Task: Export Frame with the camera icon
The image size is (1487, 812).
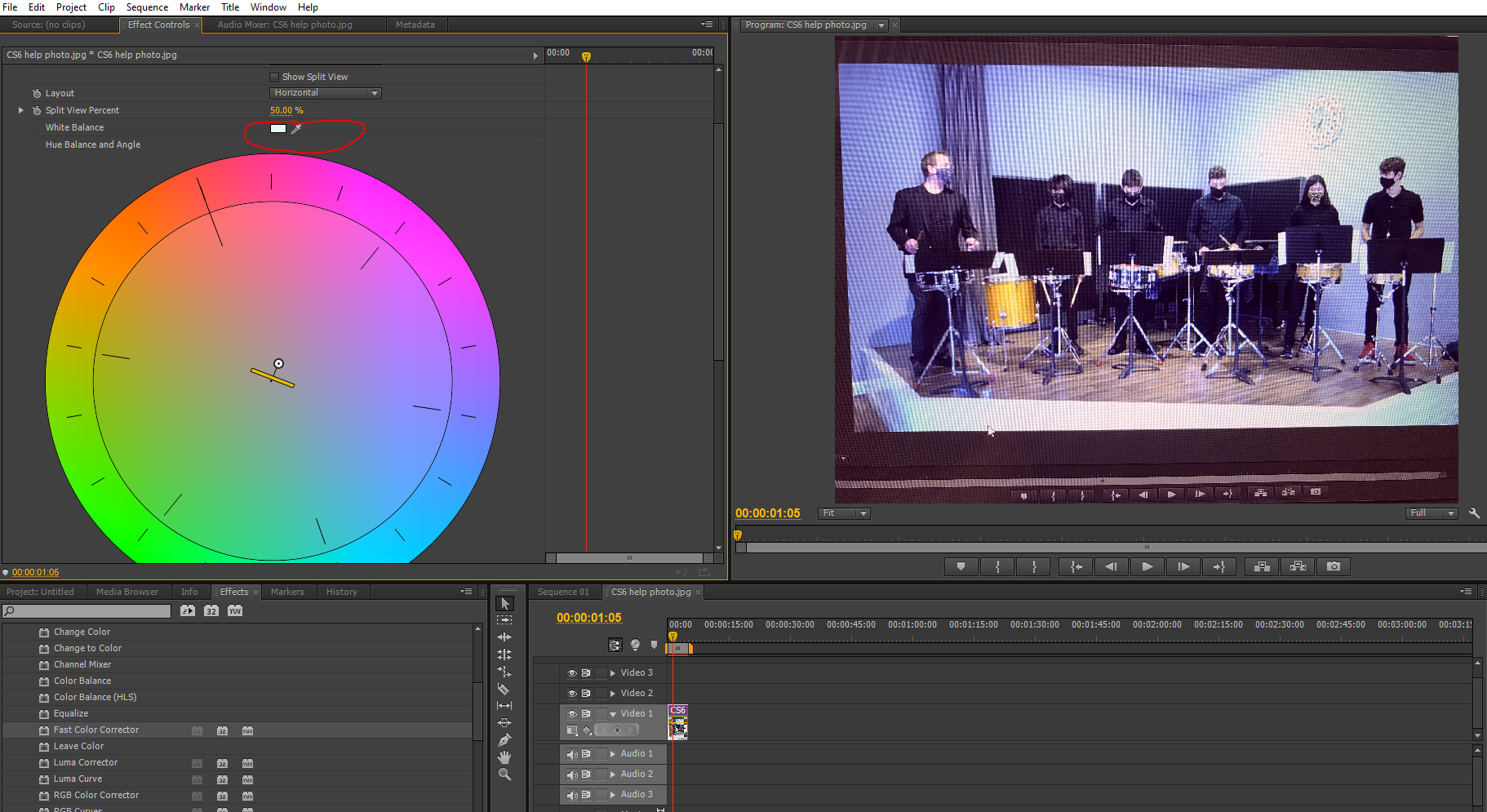Action: (1334, 566)
